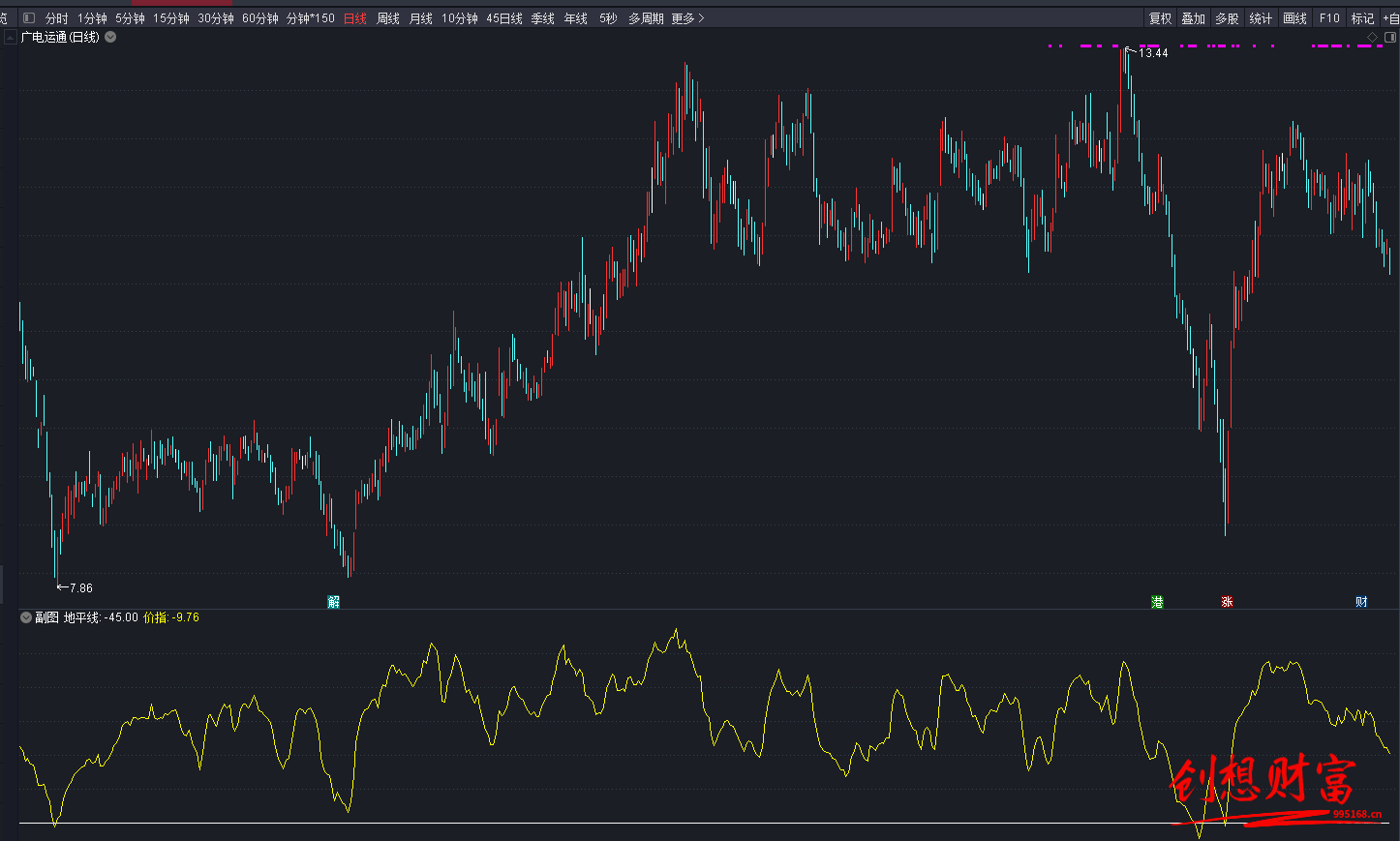
Task: Select the 30分钟 period
Action: (216, 18)
